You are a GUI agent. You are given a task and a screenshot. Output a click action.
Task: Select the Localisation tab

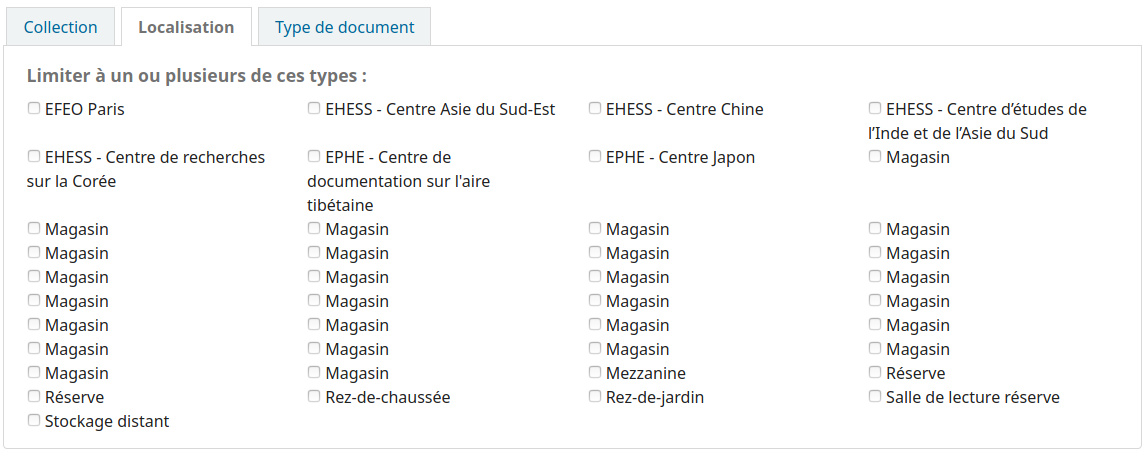pos(186,27)
